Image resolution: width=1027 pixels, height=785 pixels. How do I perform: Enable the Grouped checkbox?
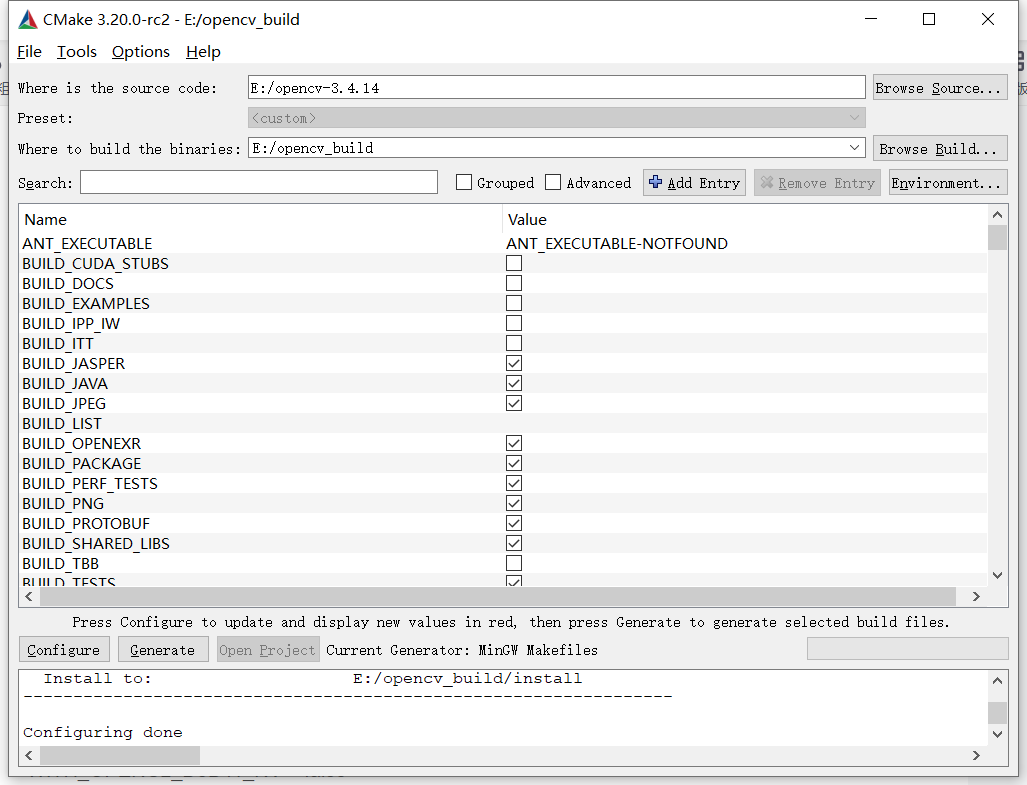[x=464, y=182]
